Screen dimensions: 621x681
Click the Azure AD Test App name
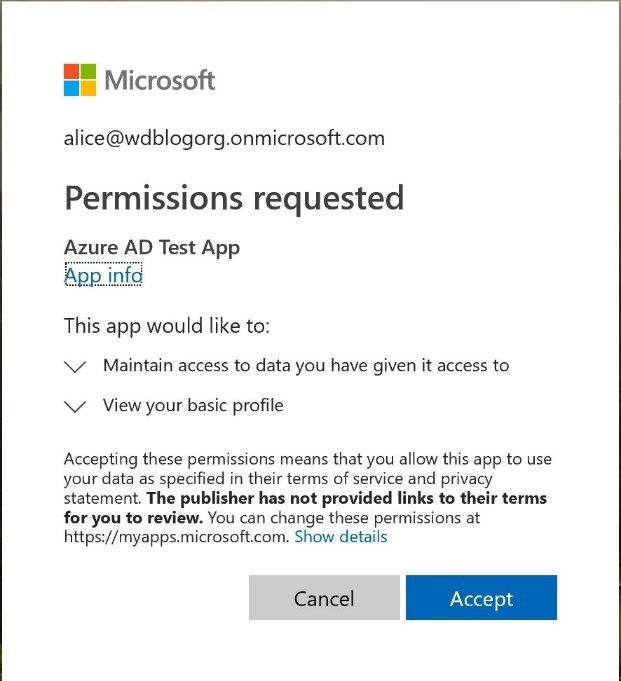[152, 248]
